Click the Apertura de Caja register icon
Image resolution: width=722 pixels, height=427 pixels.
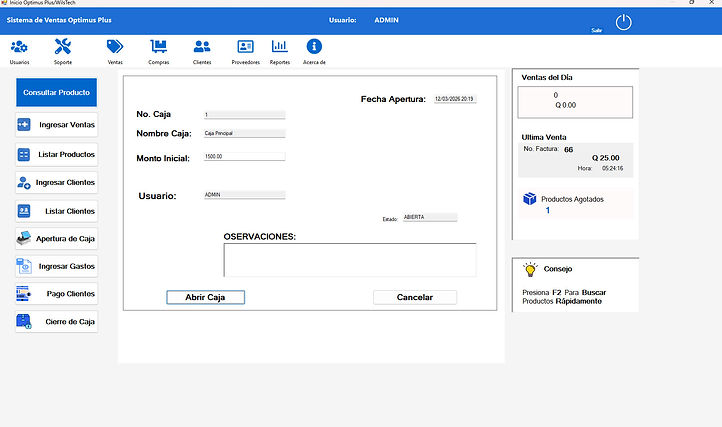(x=24, y=238)
